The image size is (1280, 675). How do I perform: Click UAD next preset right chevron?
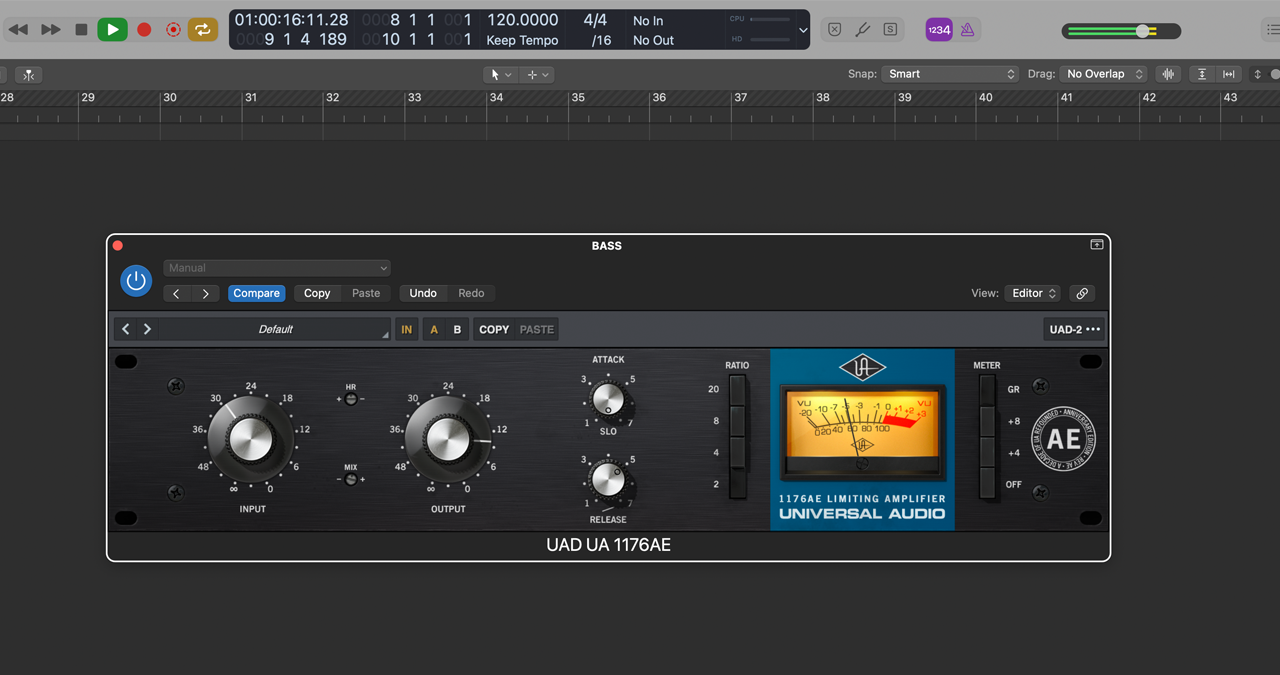pos(147,329)
